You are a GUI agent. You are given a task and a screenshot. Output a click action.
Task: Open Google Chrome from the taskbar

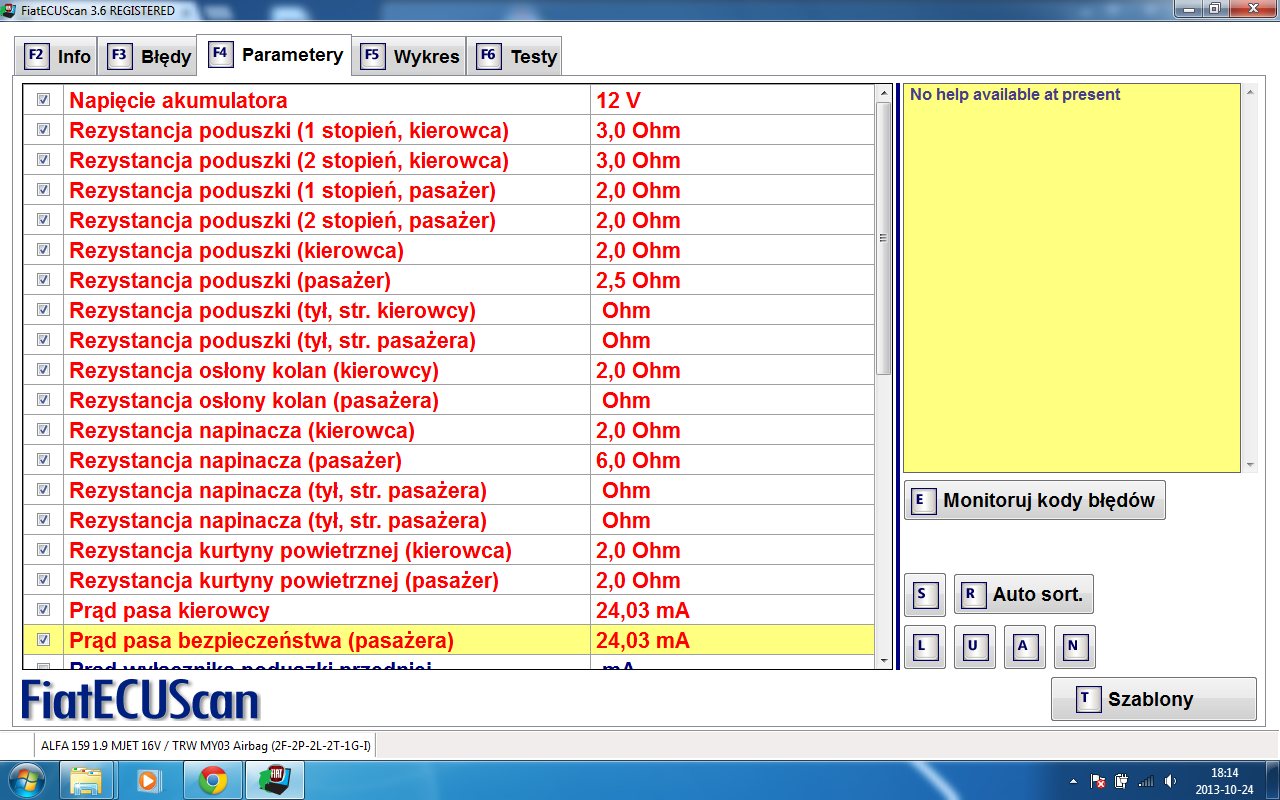pyautogui.click(x=212, y=780)
